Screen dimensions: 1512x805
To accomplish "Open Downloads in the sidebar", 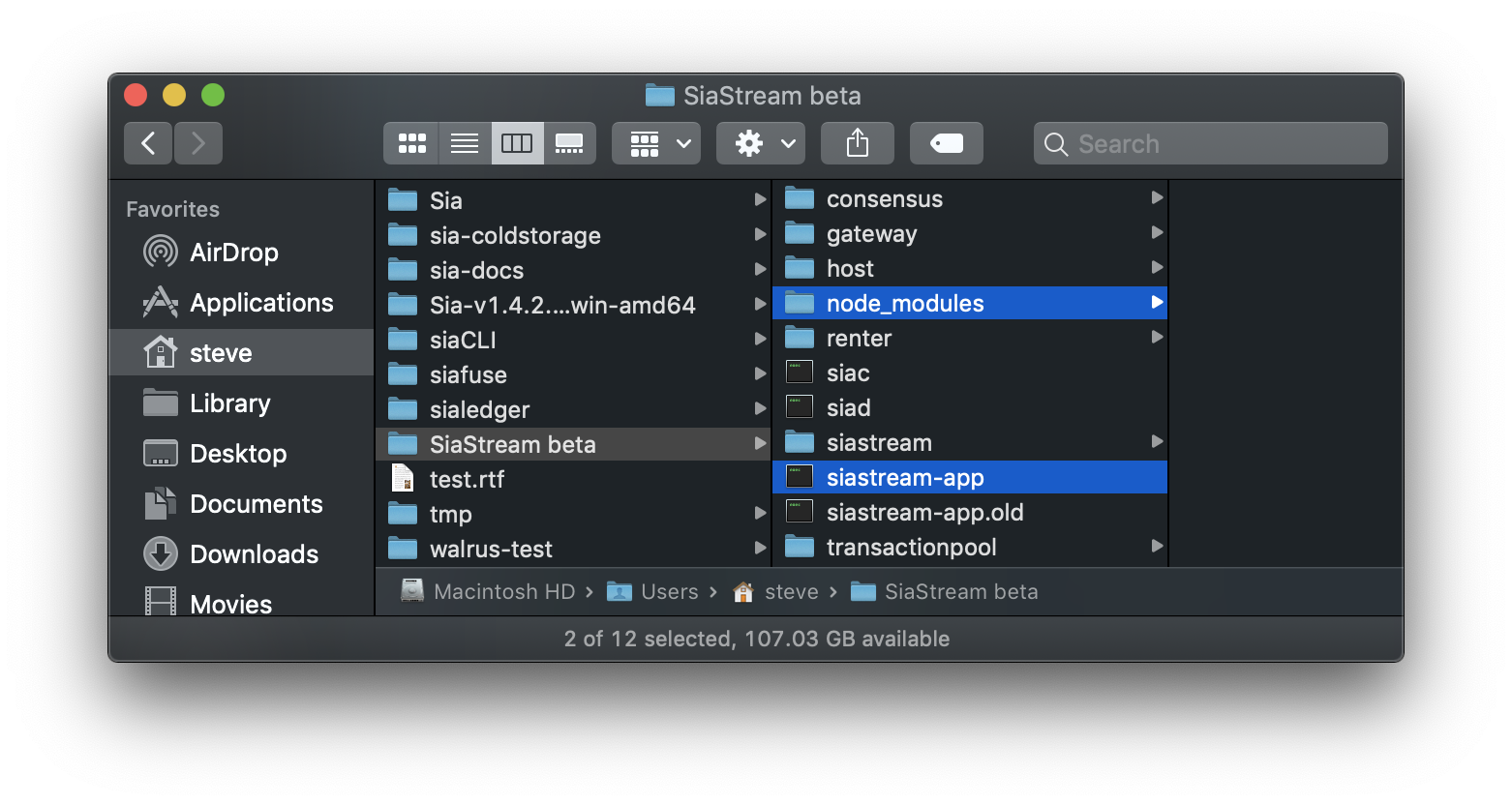I will point(242,554).
